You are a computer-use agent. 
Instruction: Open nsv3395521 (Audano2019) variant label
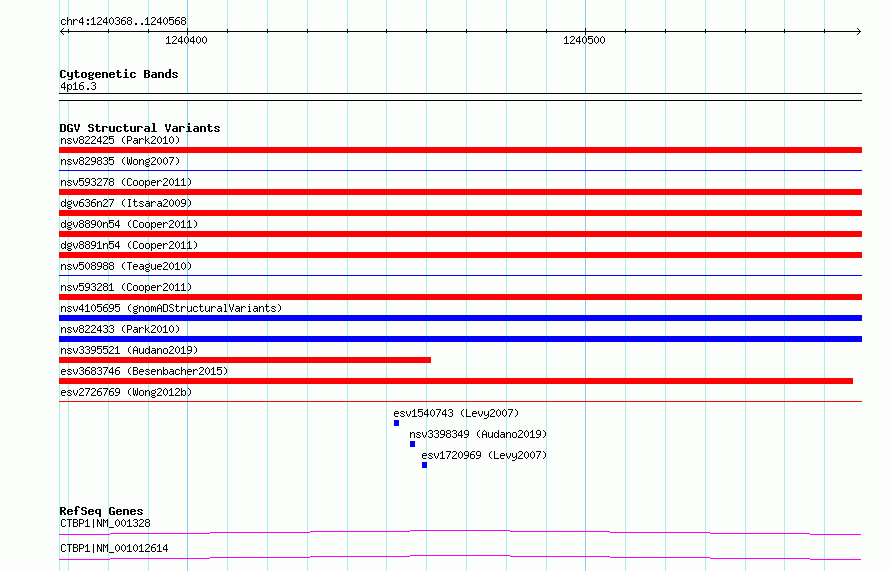click(129, 350)
